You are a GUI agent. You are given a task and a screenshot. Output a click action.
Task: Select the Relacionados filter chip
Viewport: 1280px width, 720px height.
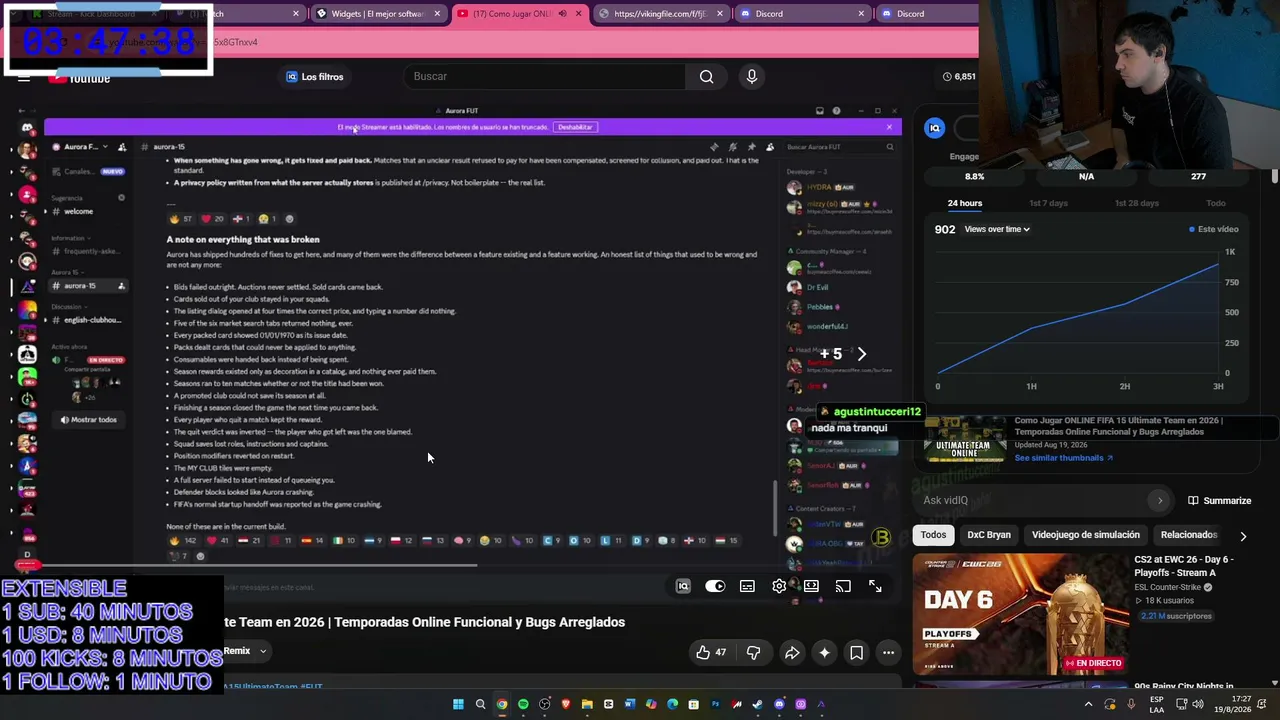pos(1189,535)
